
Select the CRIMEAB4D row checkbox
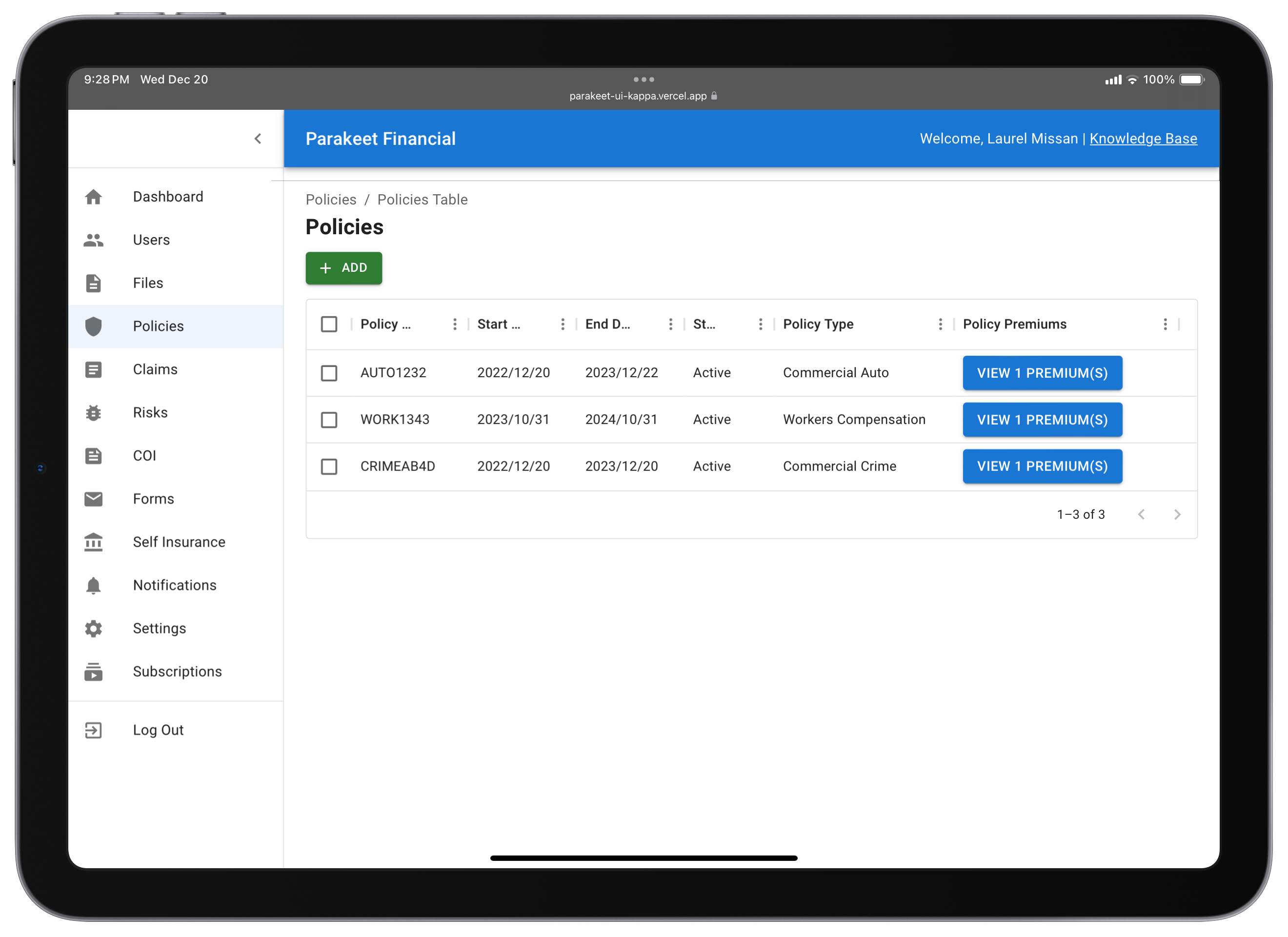click(329, 467)
